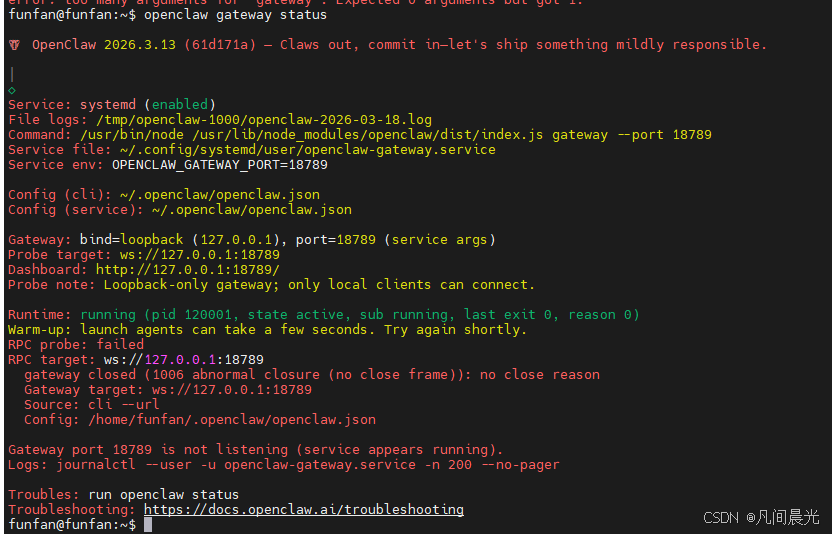This screenshot has height=534, width=832.
Task: Open the docs.openclaw.ai troubleshooting link
Action: [304, 510]
